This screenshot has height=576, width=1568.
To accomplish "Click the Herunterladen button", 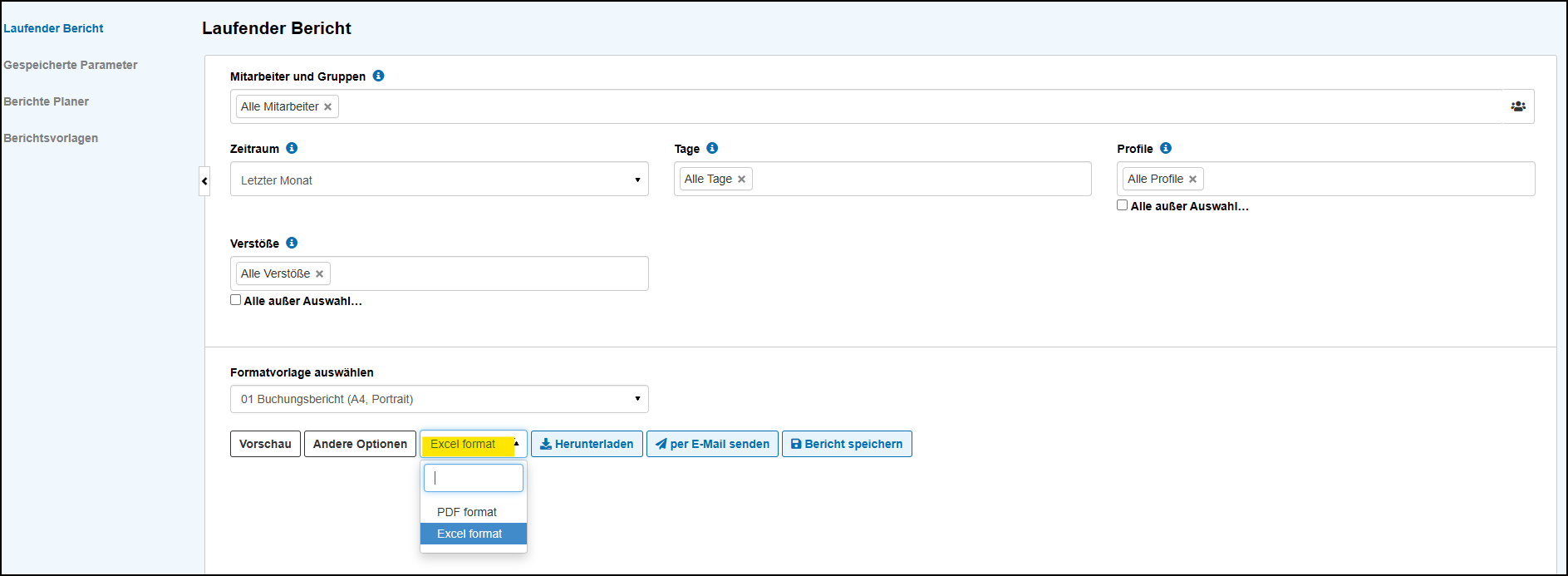I will 587,444.
